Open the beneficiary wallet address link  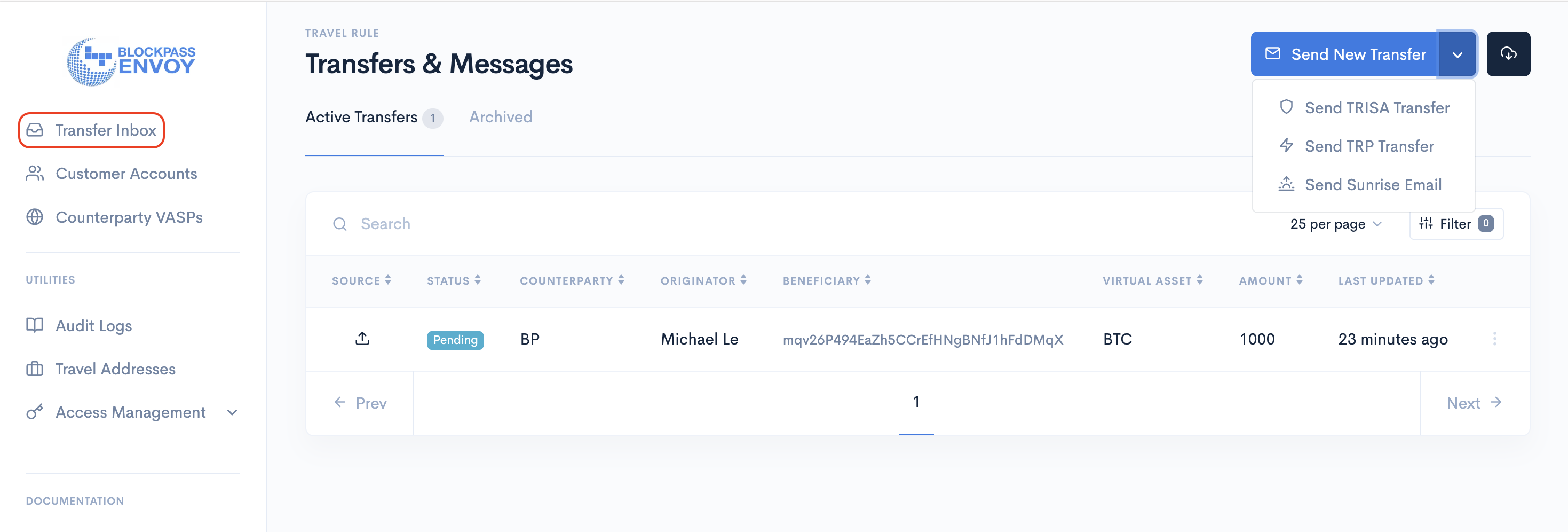pyautogui.click(x=923, y=339)
